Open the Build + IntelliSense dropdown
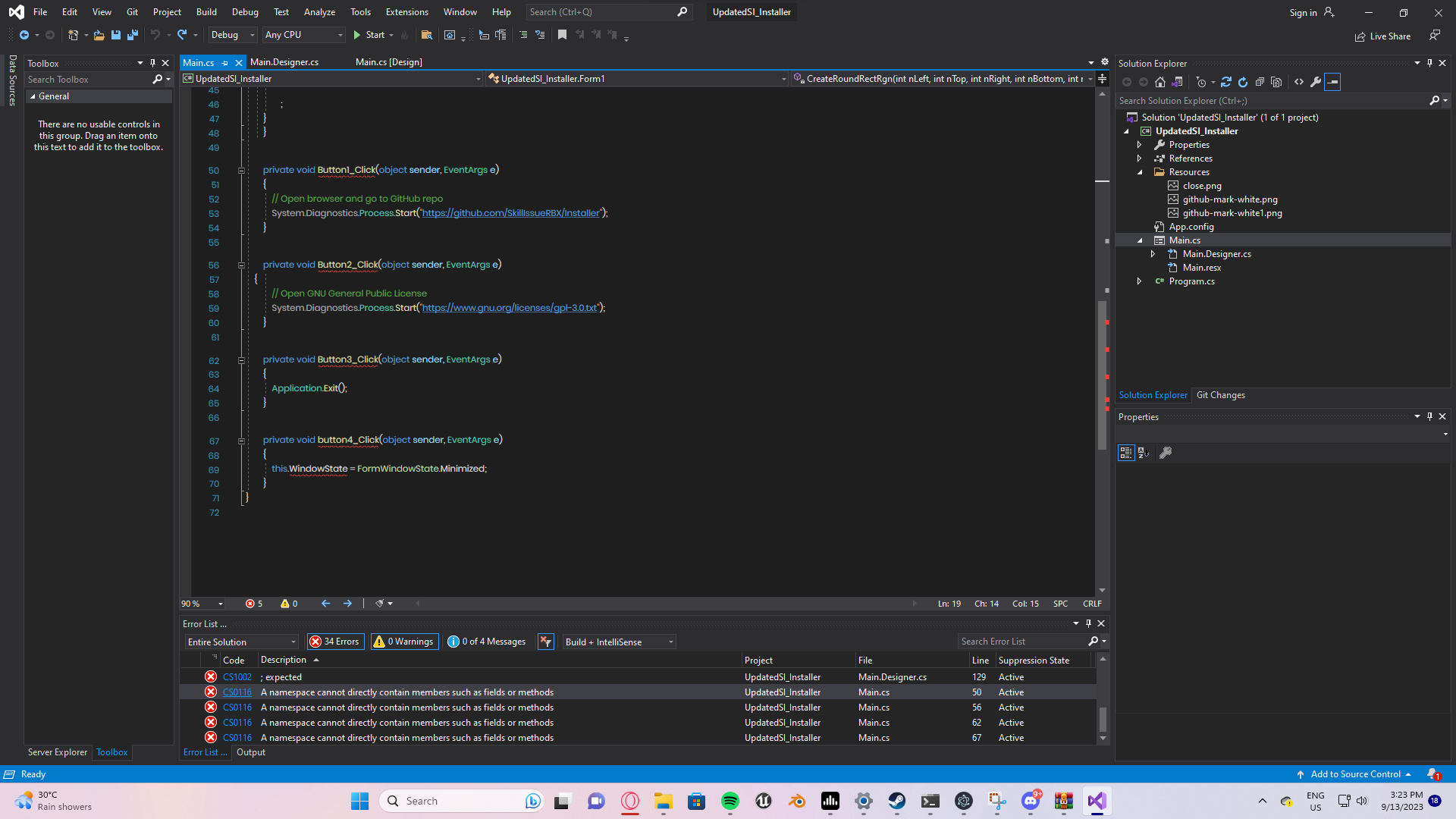 (x=619, y=642)
